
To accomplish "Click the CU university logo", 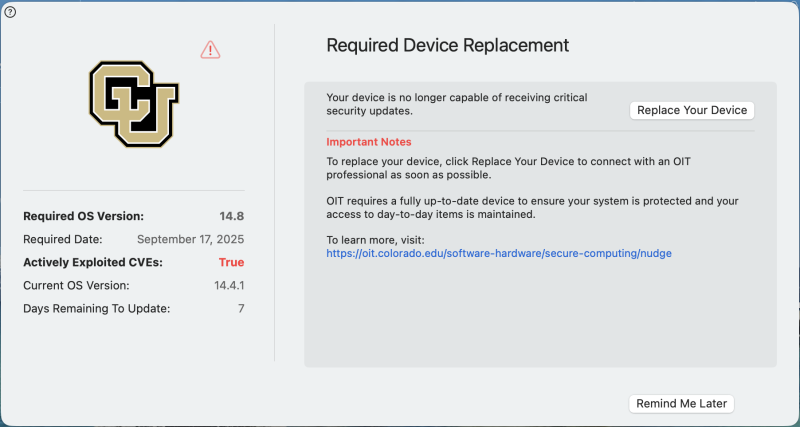I will click(x=134, y=104).
